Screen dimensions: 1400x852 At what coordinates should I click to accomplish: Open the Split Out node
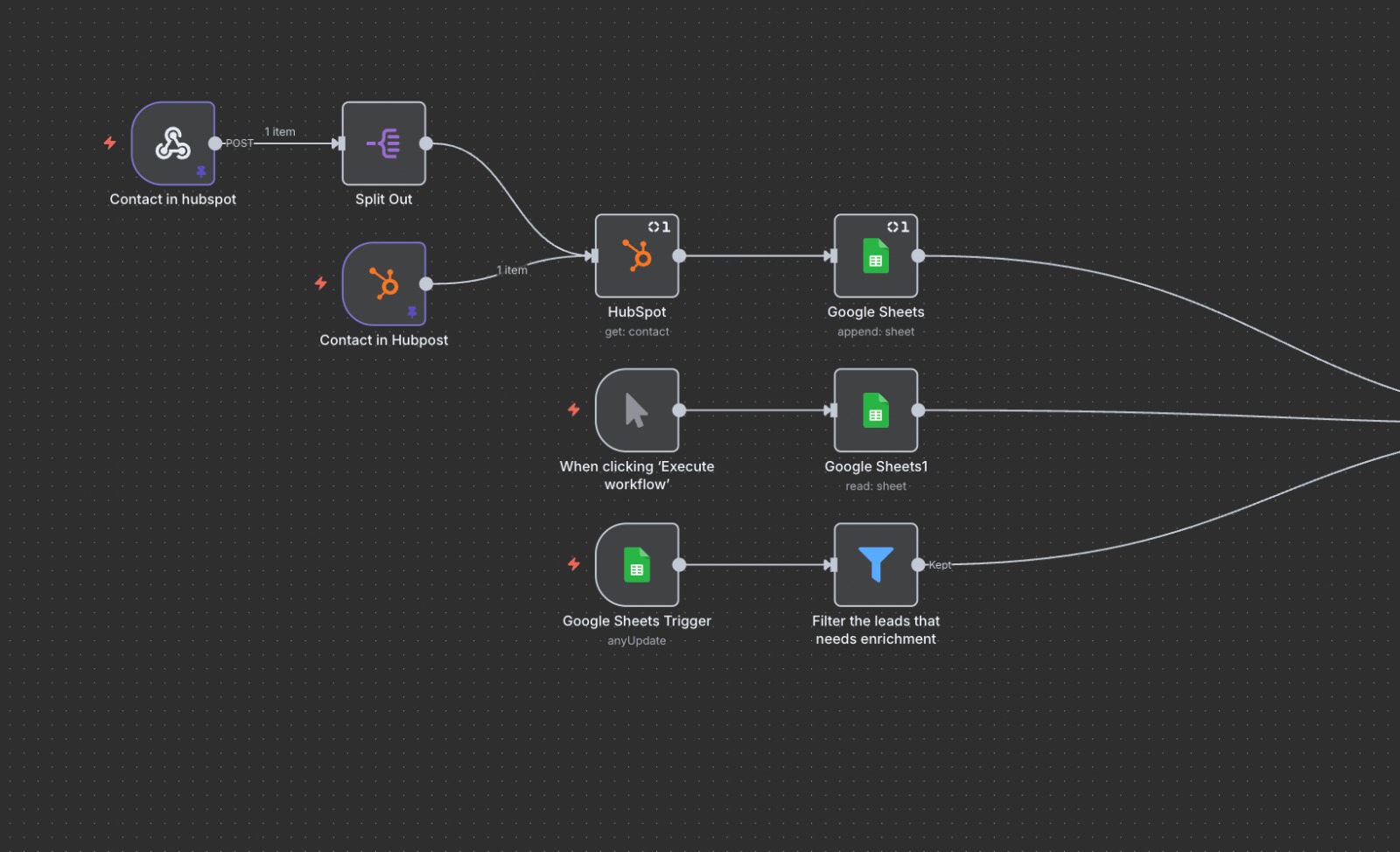[384, 143]
